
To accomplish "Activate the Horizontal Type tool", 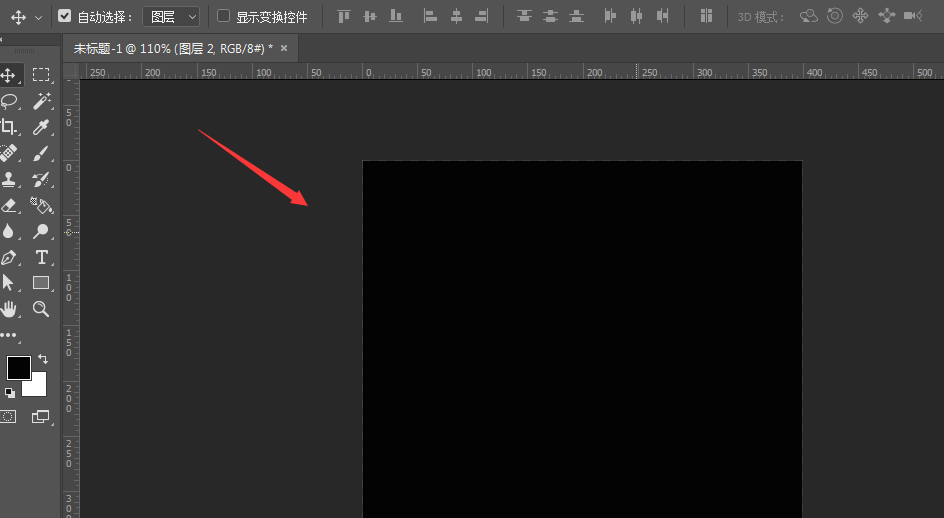I will [42, 257].
